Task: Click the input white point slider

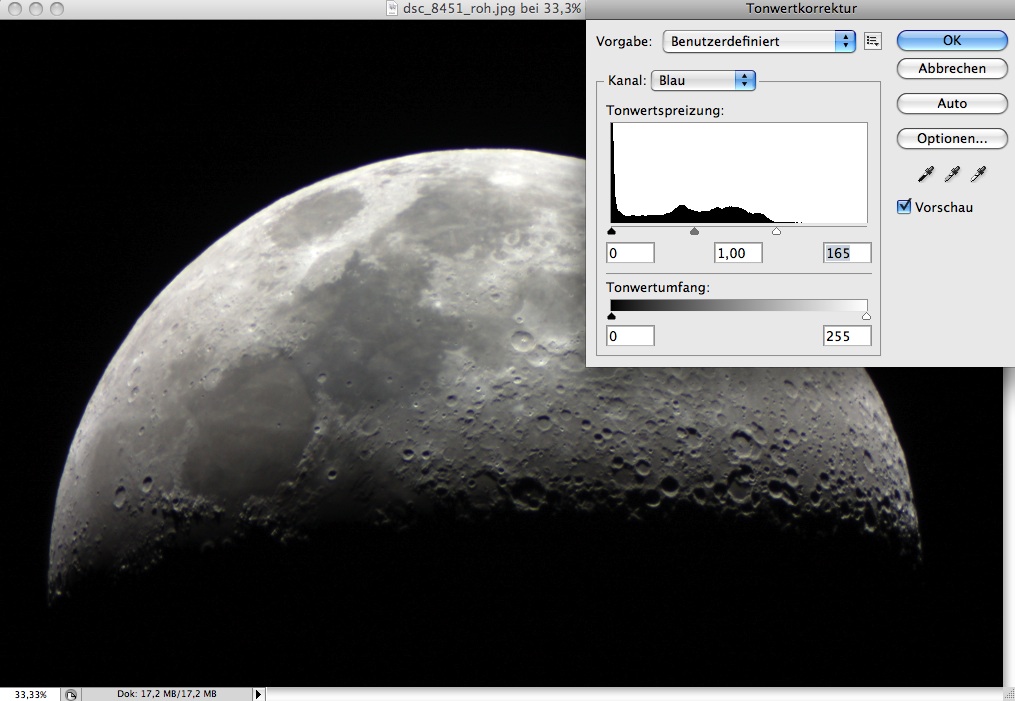Action: click(x=777, y=231)
